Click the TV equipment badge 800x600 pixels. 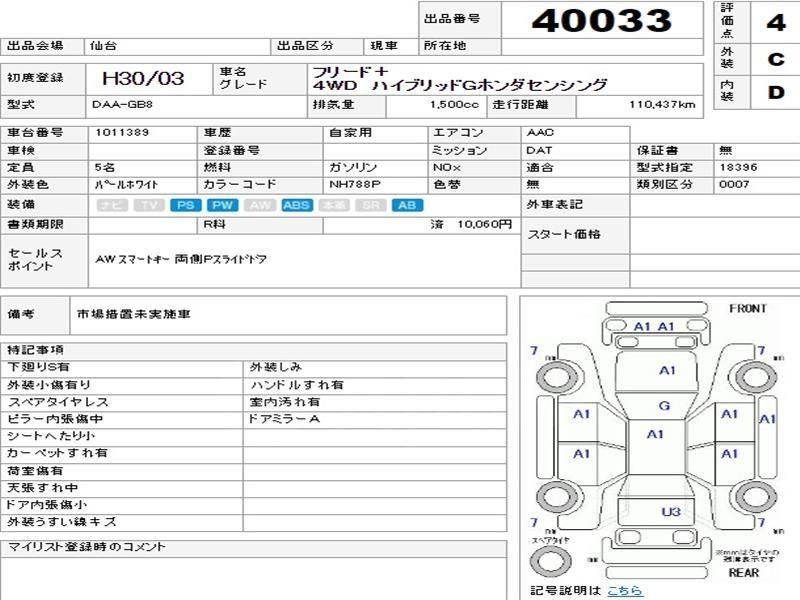[x=149, y=205]
